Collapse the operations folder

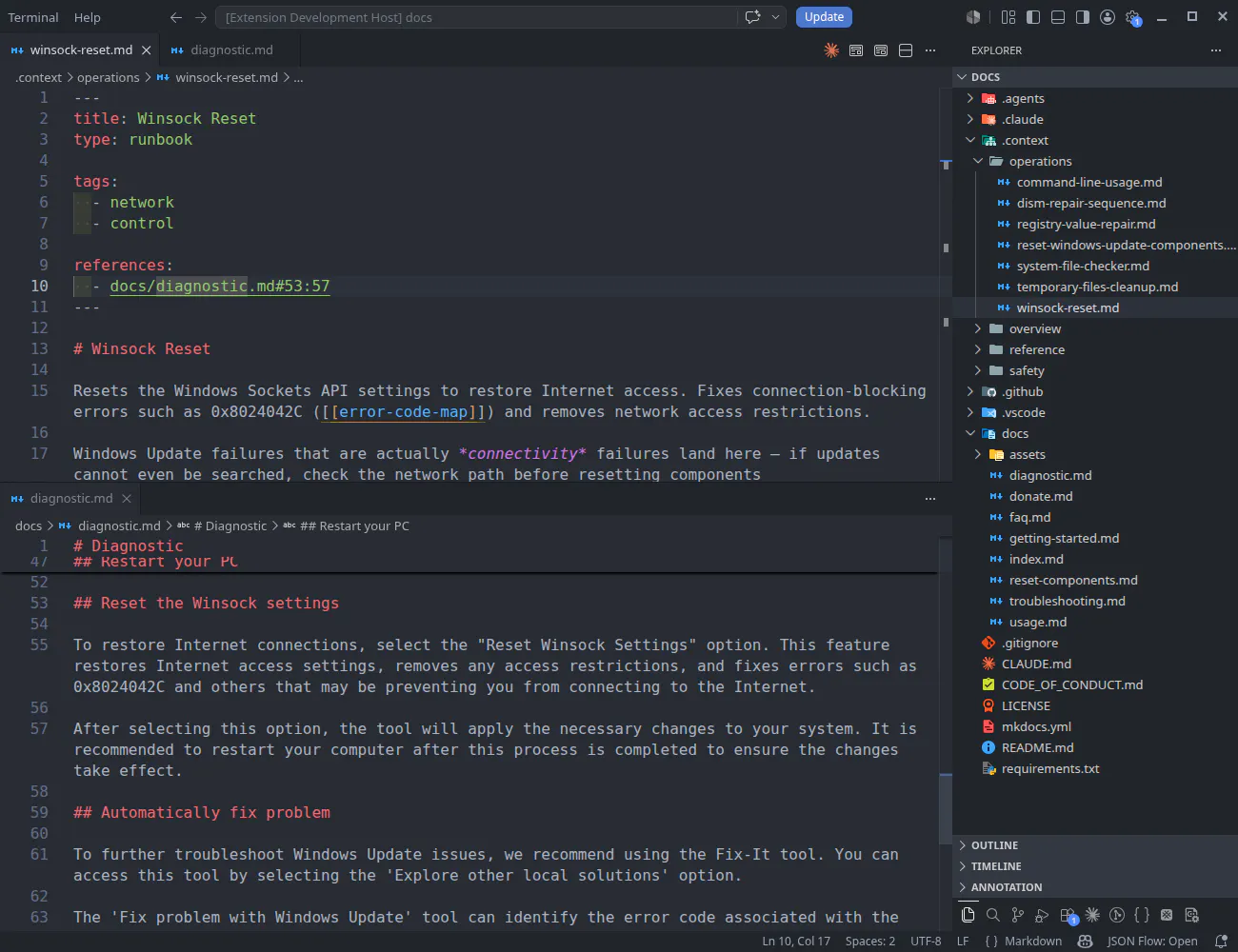pos(978,161)
